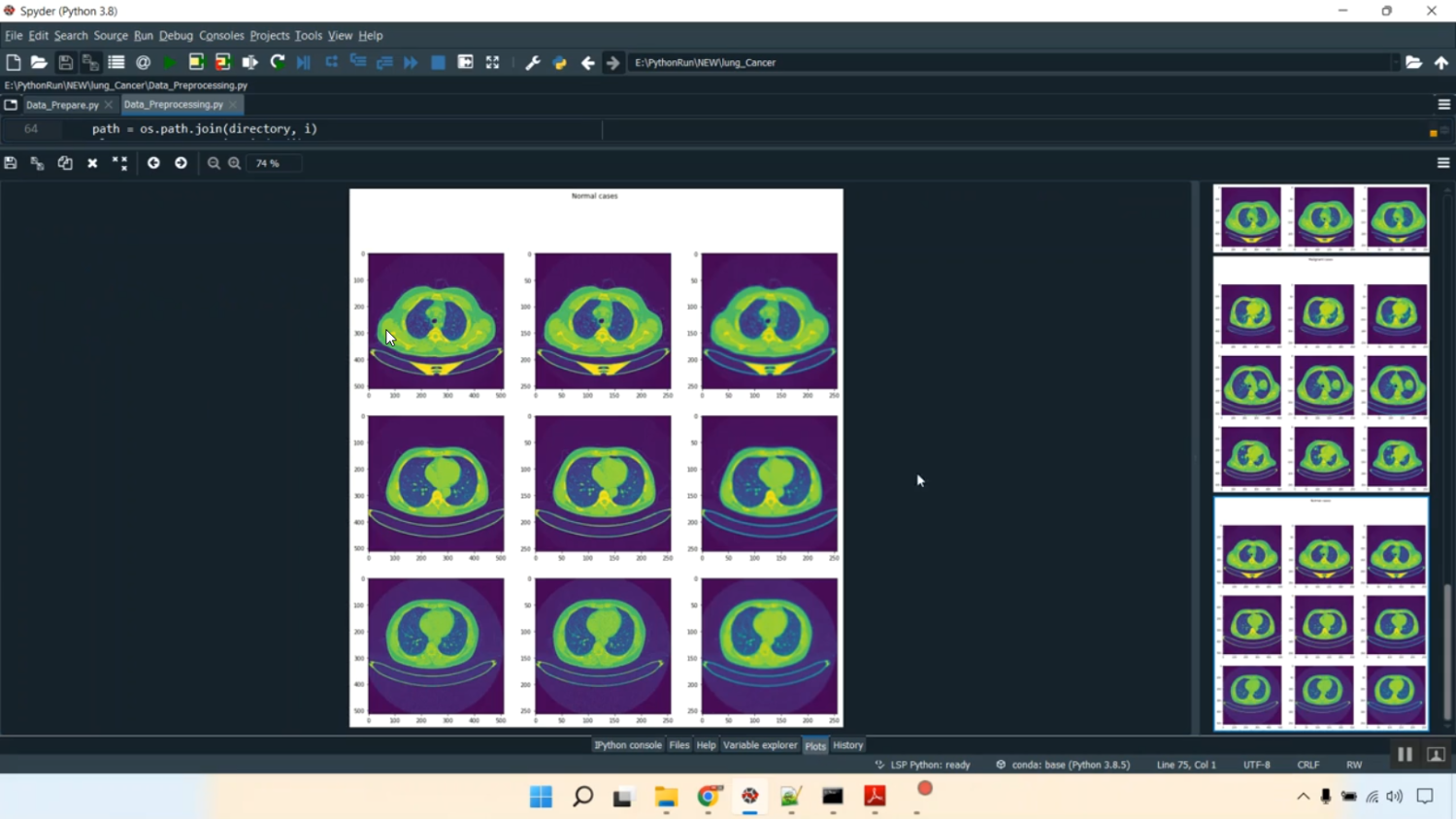Toggle maximize current pane icon

point(492,62)
